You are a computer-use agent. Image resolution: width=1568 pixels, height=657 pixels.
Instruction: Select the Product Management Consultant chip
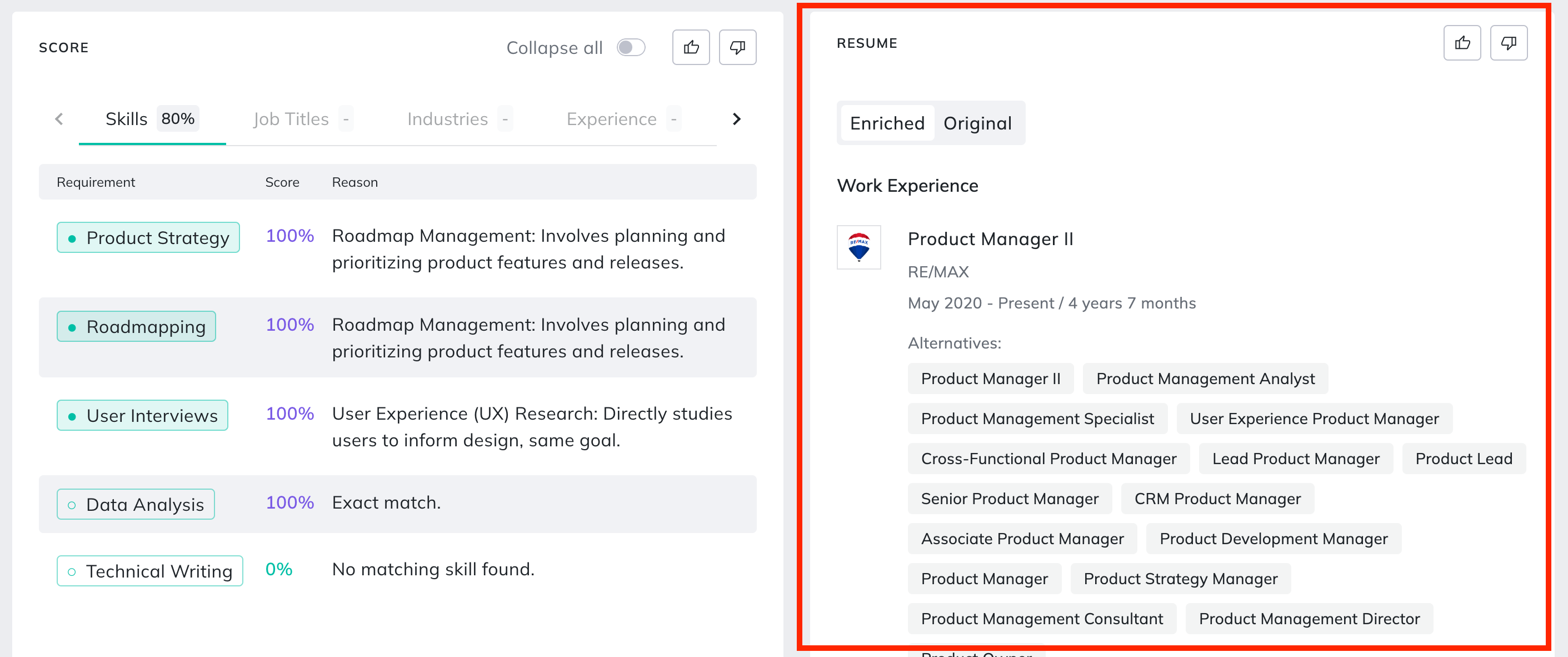click(1041, 619)
